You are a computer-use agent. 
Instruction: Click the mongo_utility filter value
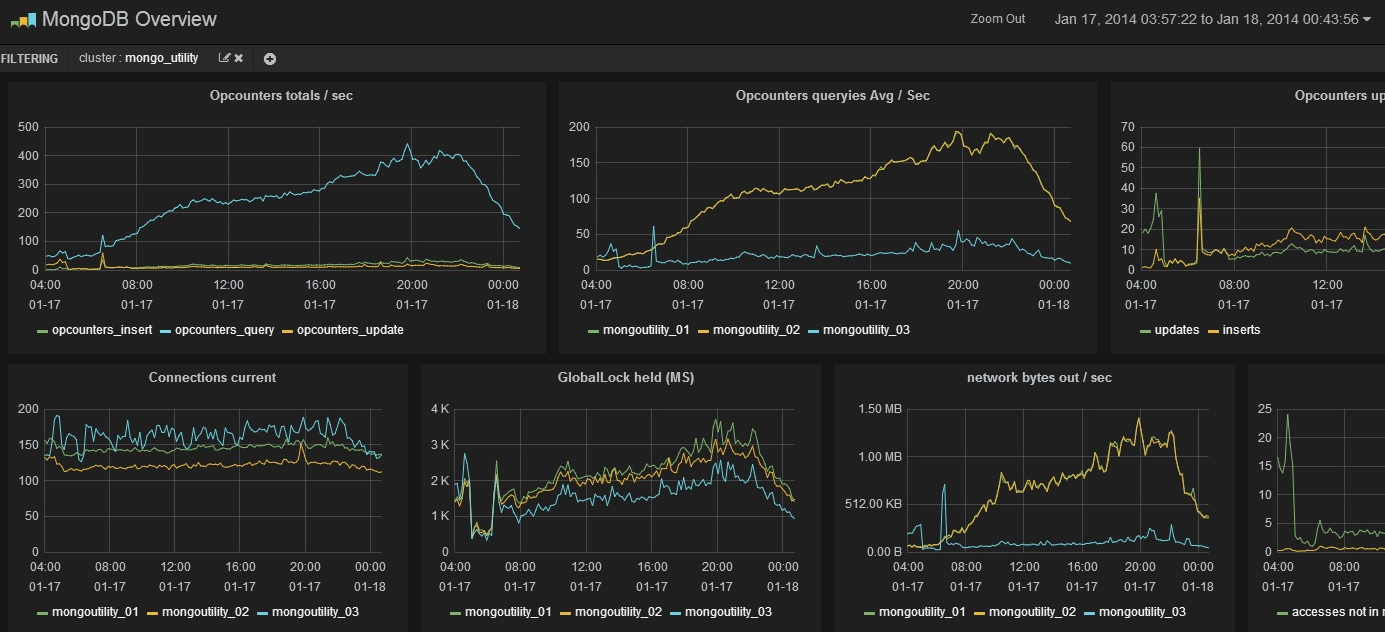[x=161, y=58]
